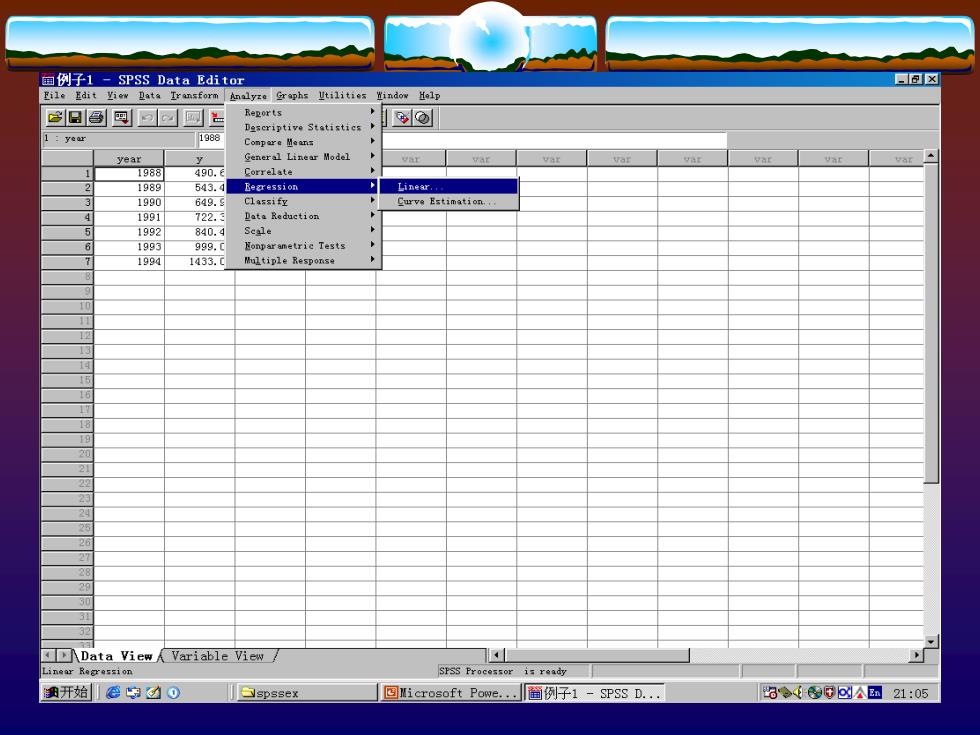Choose Linear... from the Regression submenu
The width and height of the screenshot is (980, 735).
tap(449, 186)
